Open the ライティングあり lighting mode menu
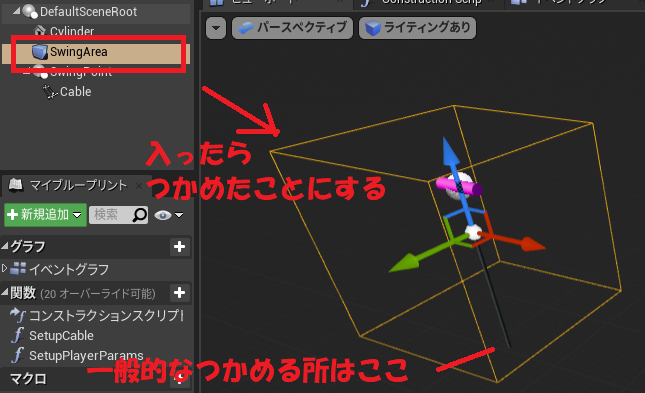 pos(417,28)
